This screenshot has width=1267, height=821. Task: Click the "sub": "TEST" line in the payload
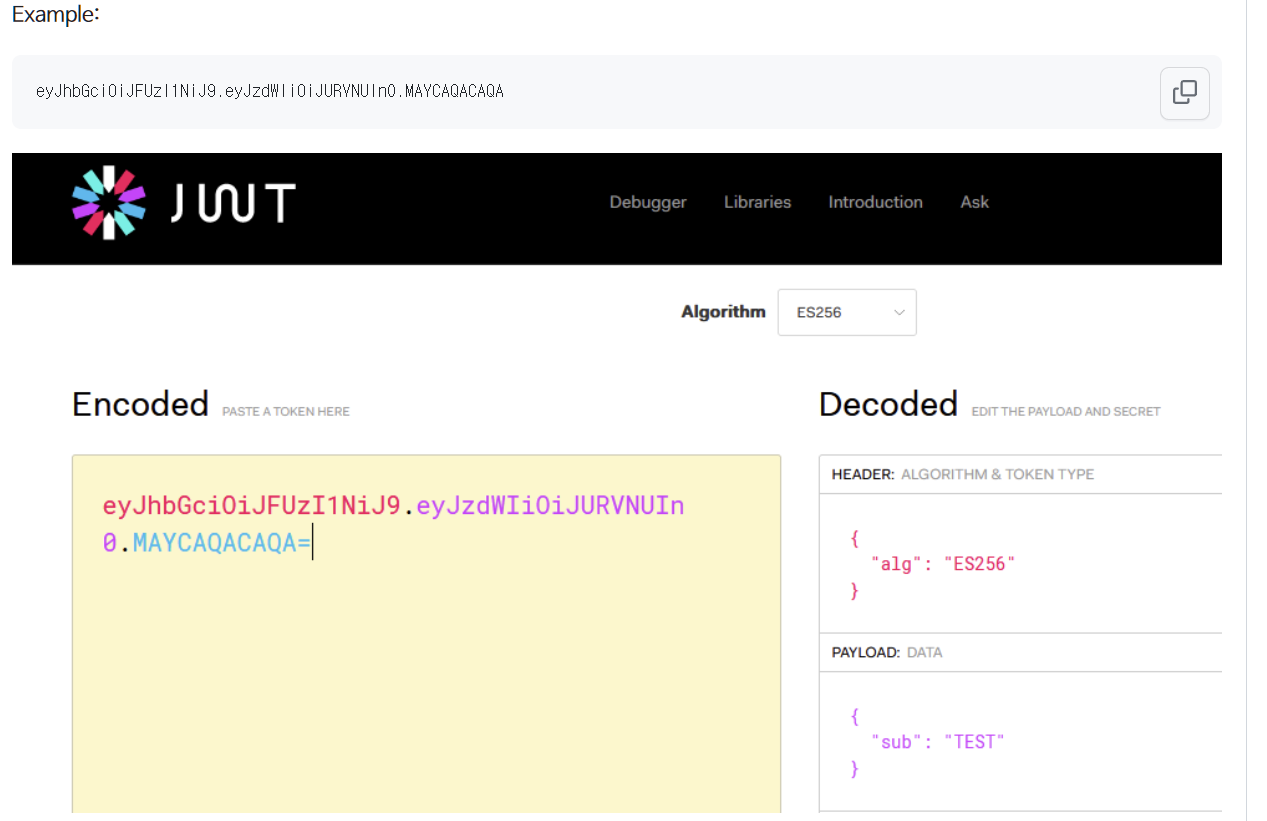click(x=937, y=742)
